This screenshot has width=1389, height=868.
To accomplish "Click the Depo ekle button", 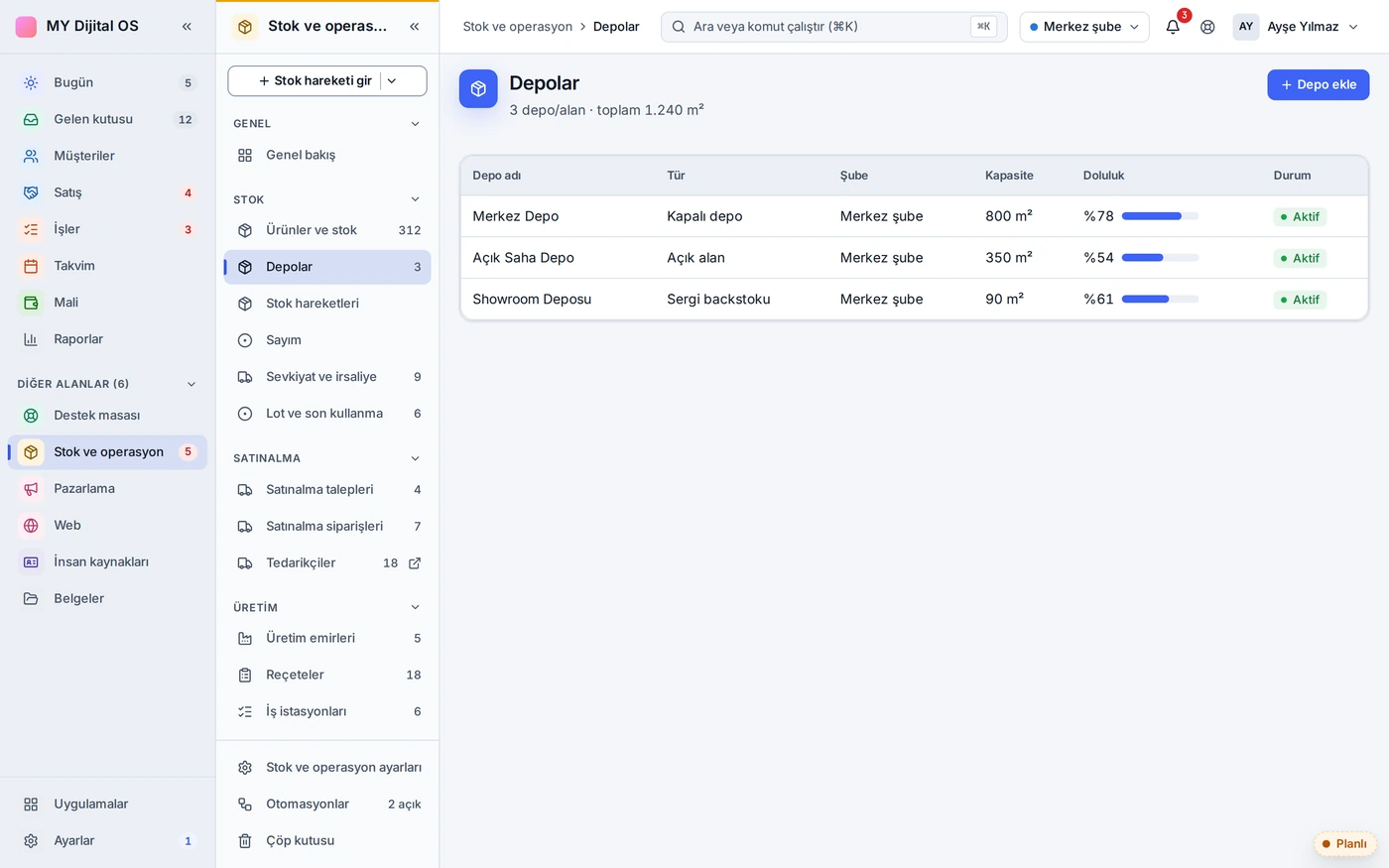I will click(1318, 85).
